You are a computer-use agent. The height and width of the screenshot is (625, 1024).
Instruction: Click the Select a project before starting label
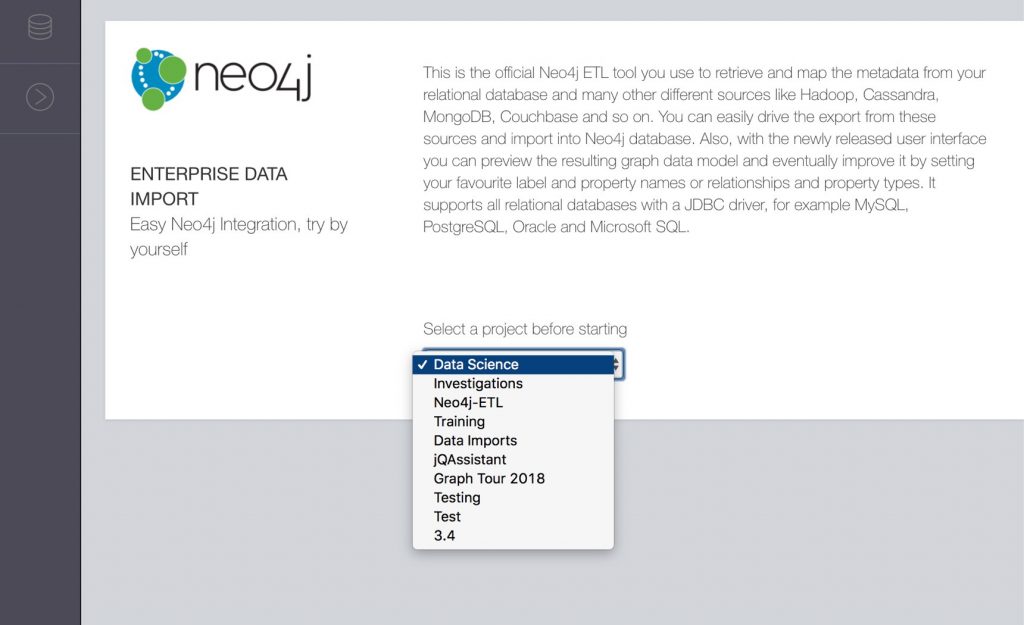[525, 329]
